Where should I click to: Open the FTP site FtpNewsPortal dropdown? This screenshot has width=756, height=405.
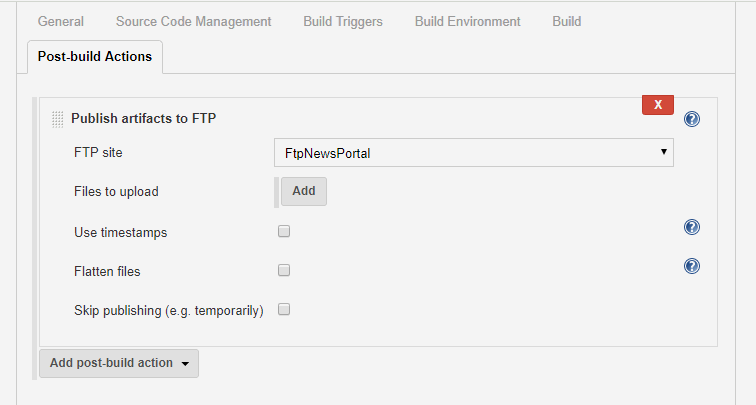point(473,153)
